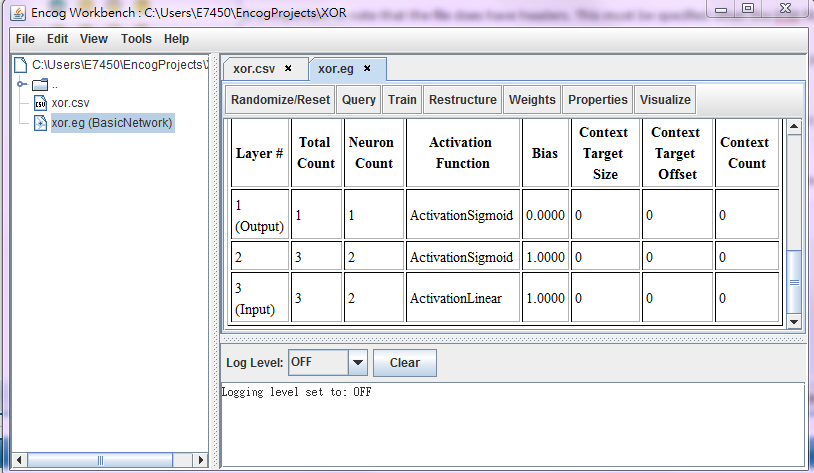Click the 'Log Level:' label

[254, 362]
